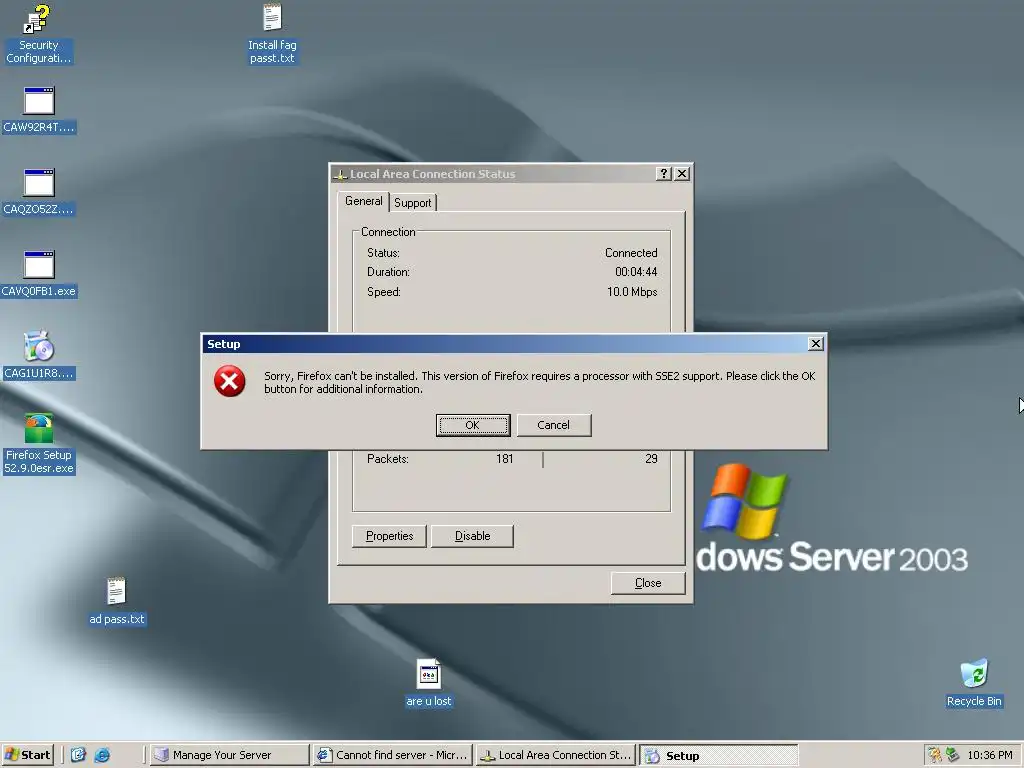Click OK in the Setup error dialog
The height and width of the screenshot is (768, 1024).
click(473, 425)
